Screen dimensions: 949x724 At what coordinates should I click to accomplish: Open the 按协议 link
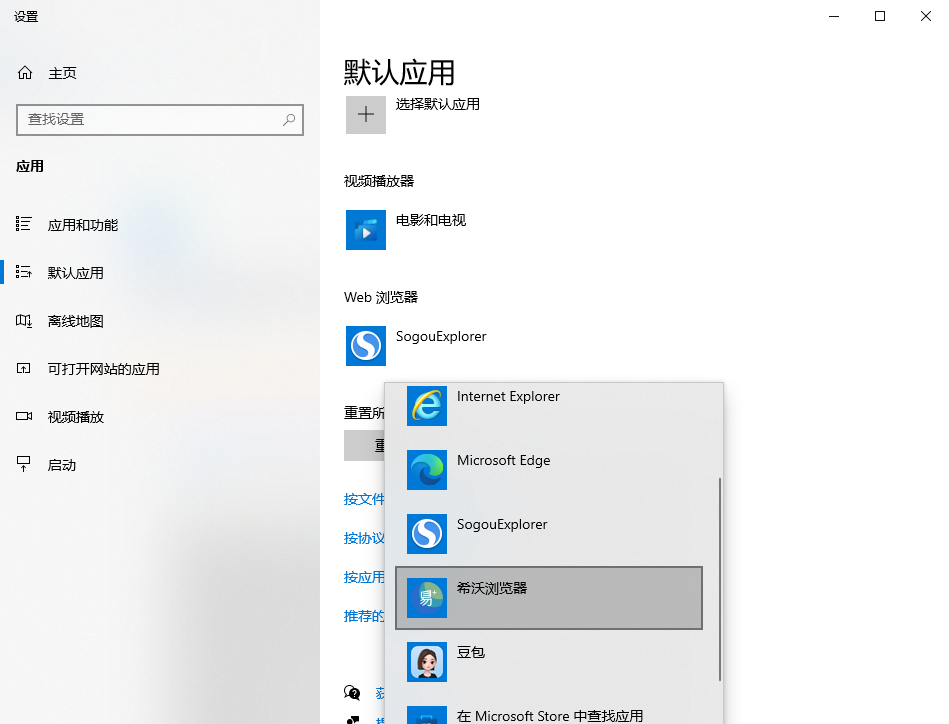[364, 538]
